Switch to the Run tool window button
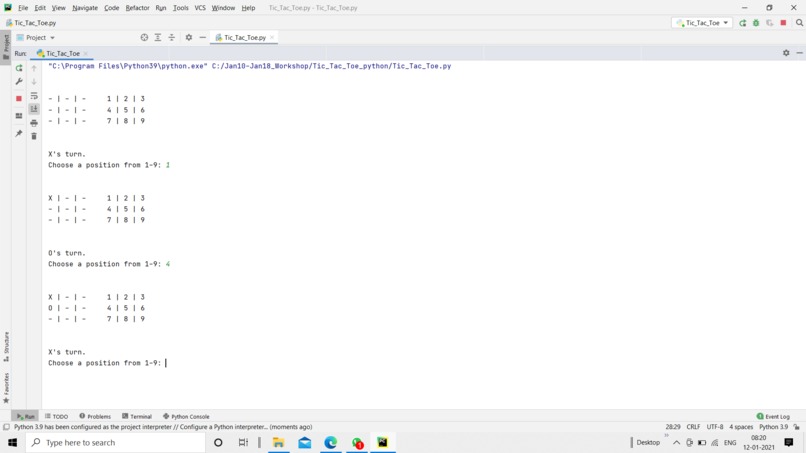The height and width of the screenshot is (453, 806). tap(26, 416)
